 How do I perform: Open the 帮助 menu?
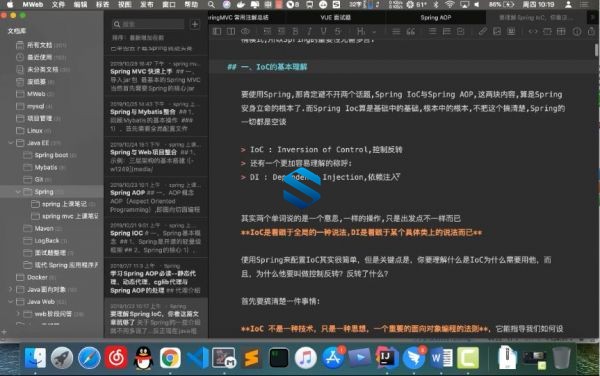[x=191, y=5]
